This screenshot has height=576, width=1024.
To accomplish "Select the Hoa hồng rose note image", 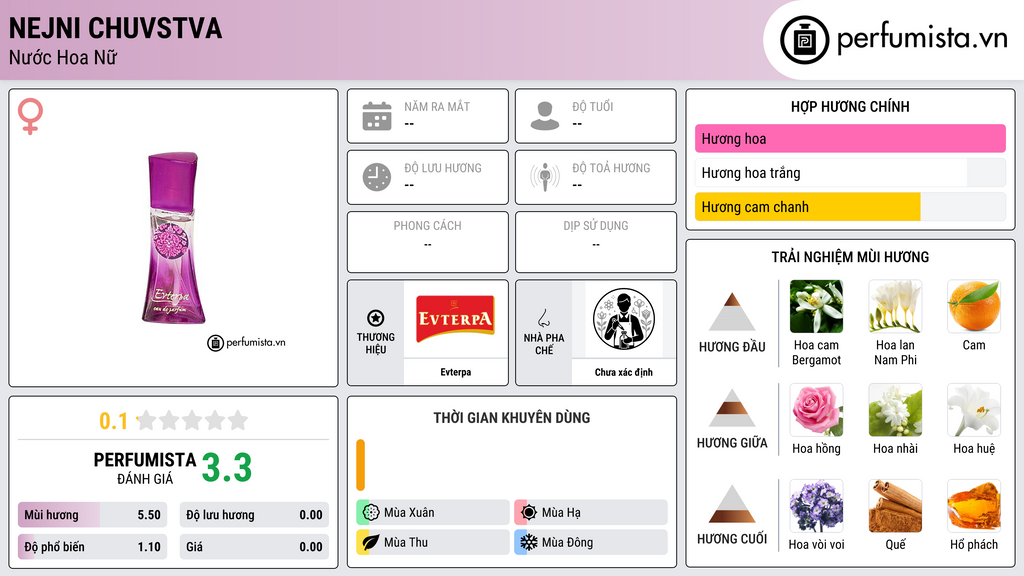I will (x=816, y=410).
